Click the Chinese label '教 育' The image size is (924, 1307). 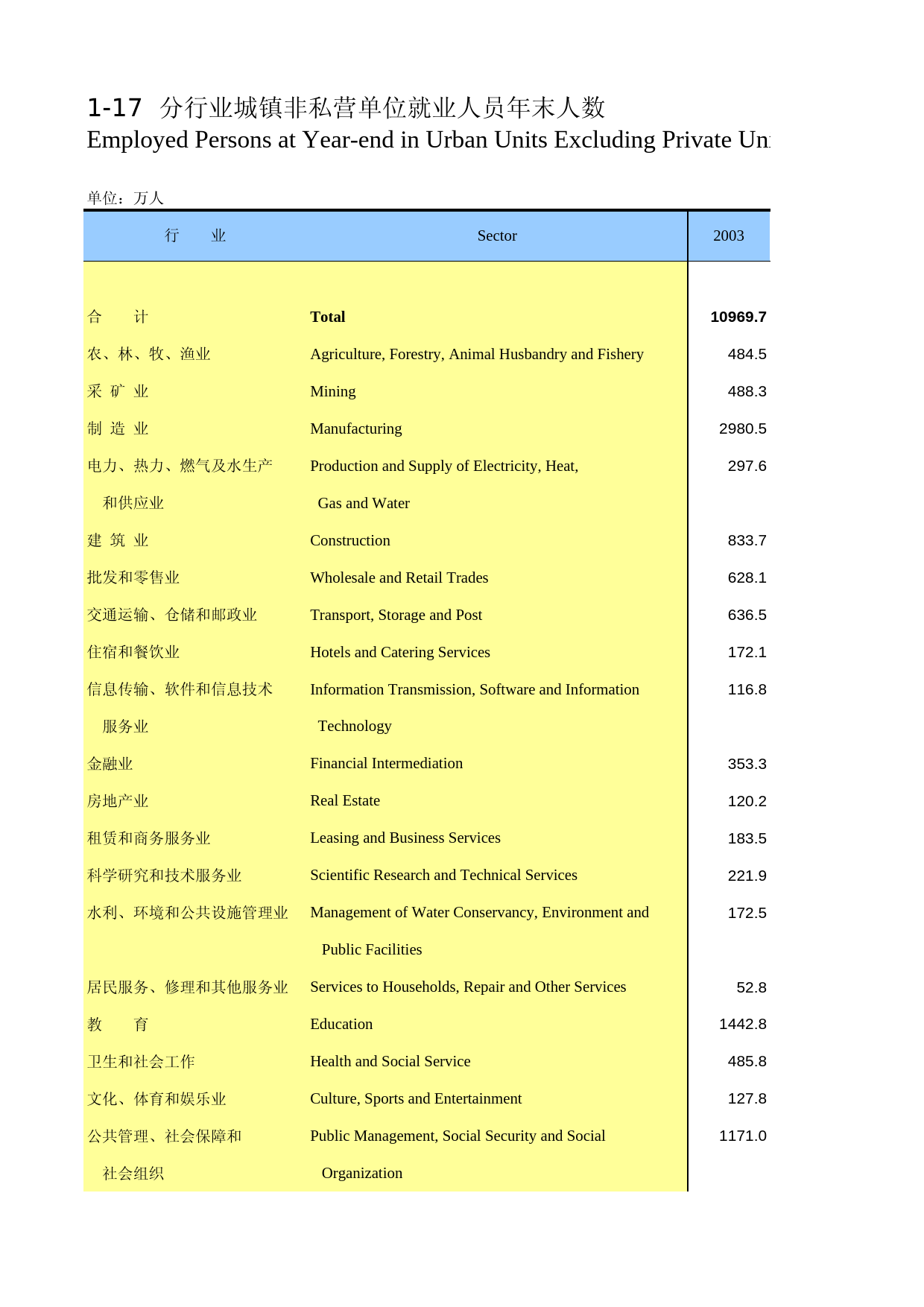coord(118,1025)
